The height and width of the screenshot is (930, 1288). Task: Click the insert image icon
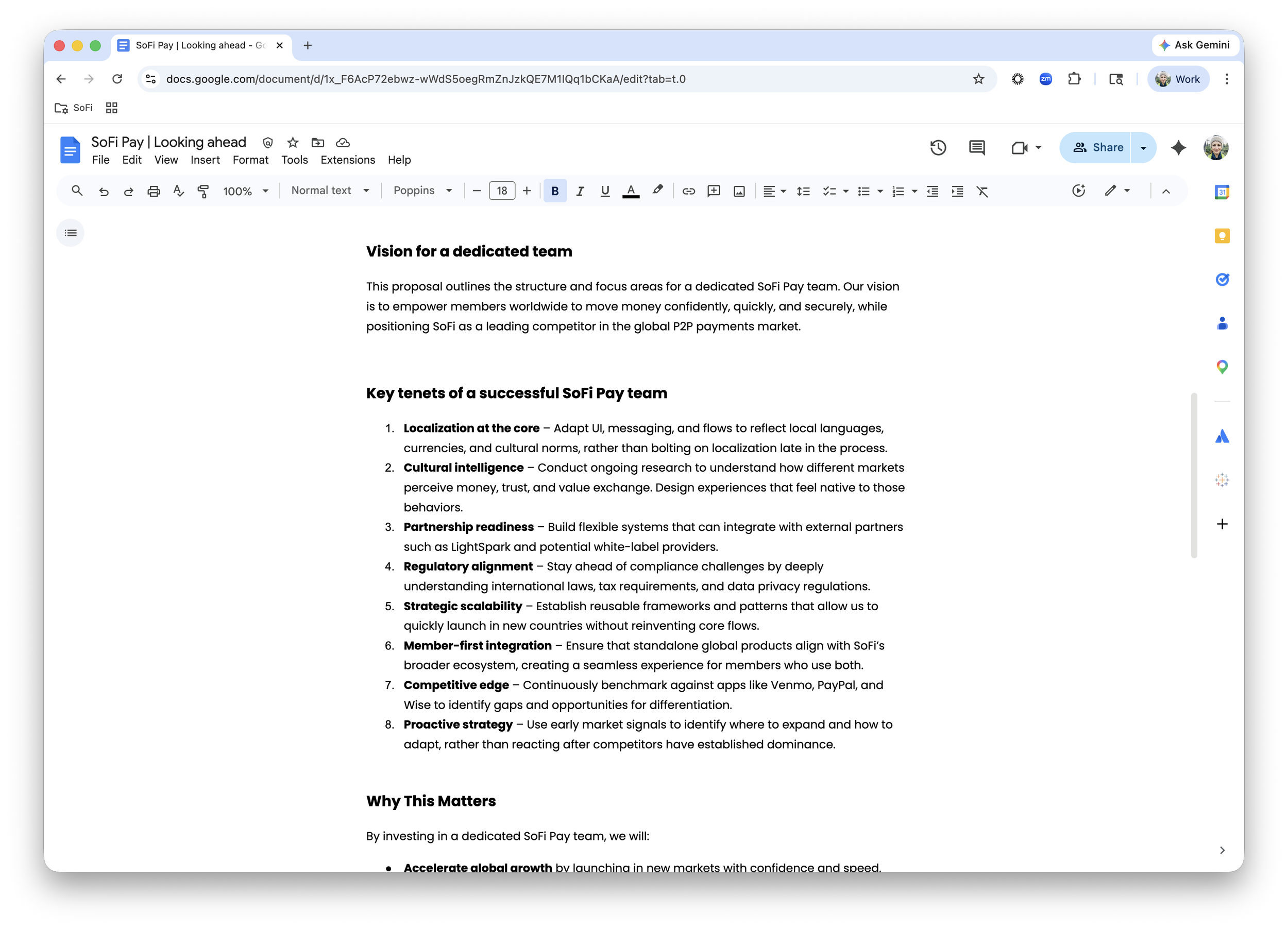(x=739, y=192)
